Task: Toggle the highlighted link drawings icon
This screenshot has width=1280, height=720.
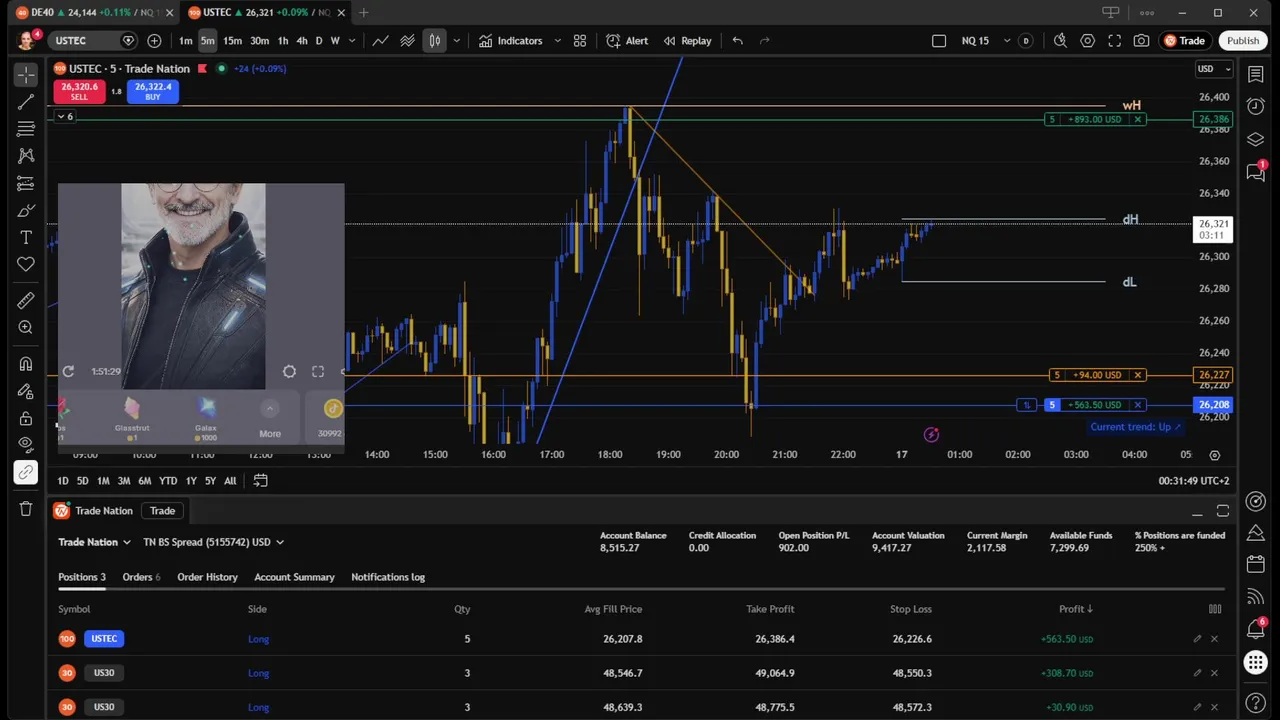Action: (x=26, y=472)
